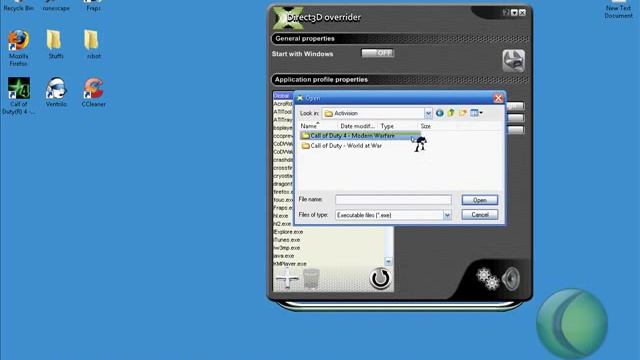Open Mozilla Firefox desktop shortcut
The height and width of the screenshot is (360, 640).
(x=19, y=48)
